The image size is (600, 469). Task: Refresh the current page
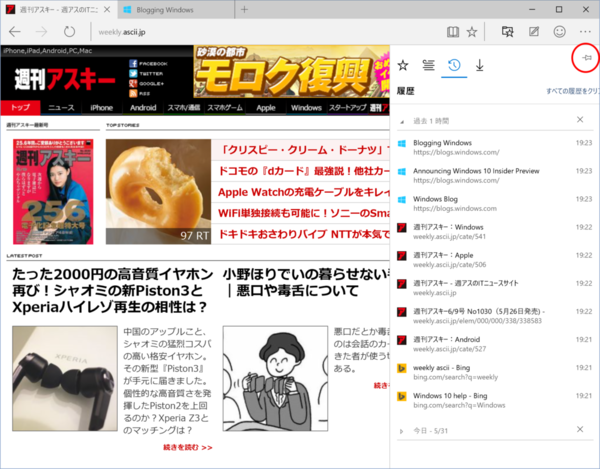point(69,32)
